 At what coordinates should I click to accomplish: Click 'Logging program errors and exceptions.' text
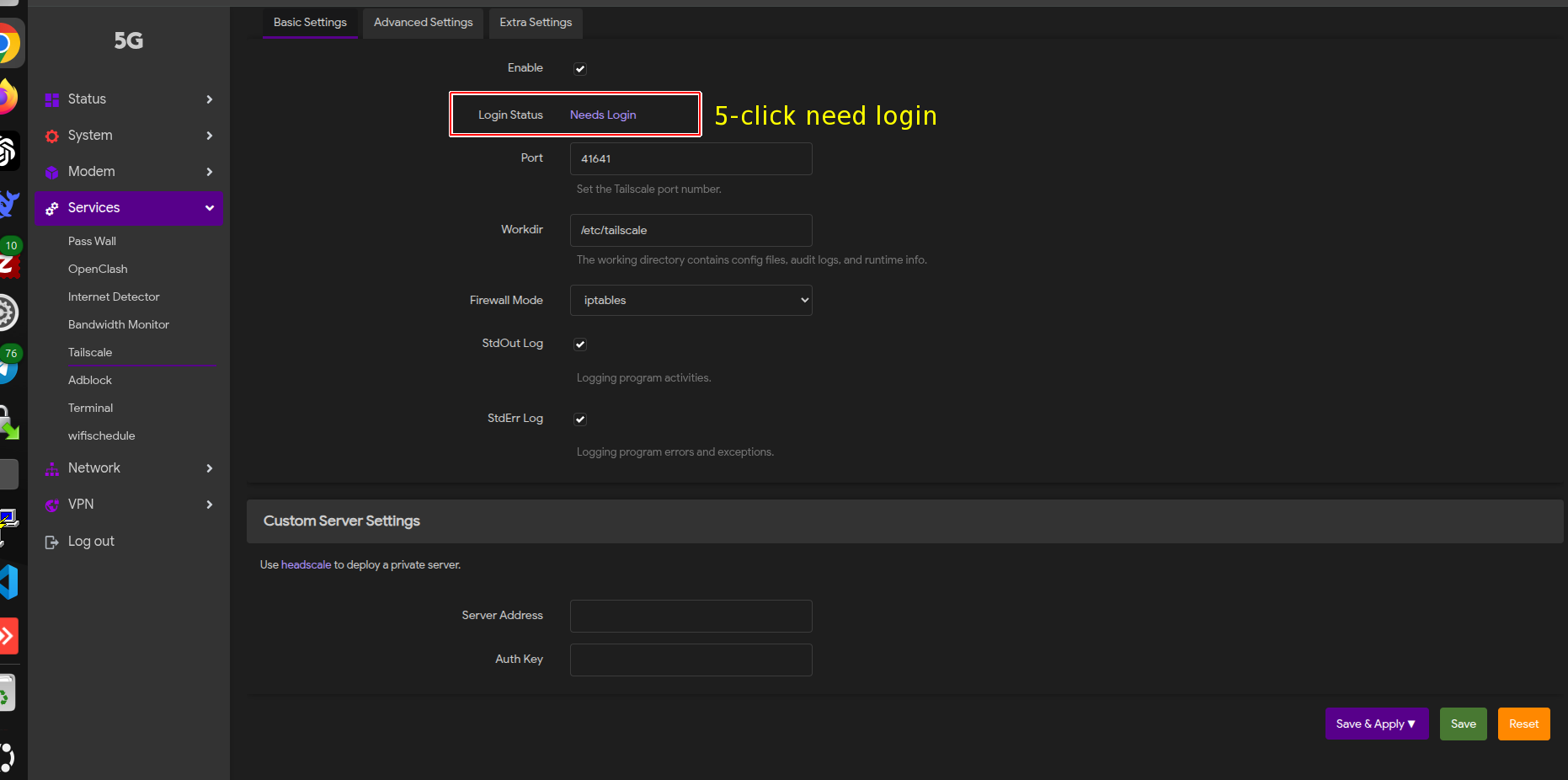pyautogui.click(x=675, y=452)
